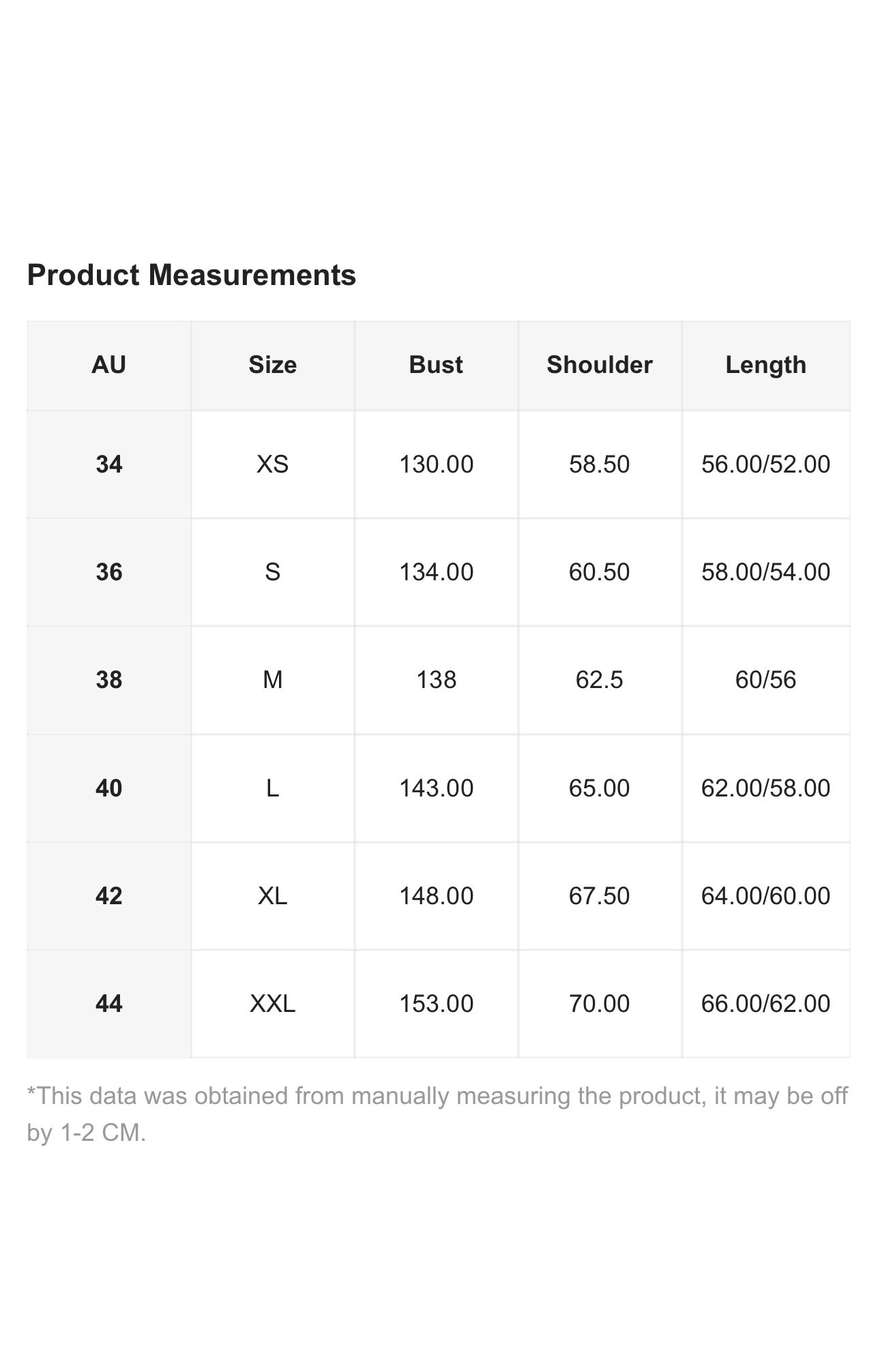The image size is (880, 1372).
Task: Click the Length column header
Action: [766, 366]
